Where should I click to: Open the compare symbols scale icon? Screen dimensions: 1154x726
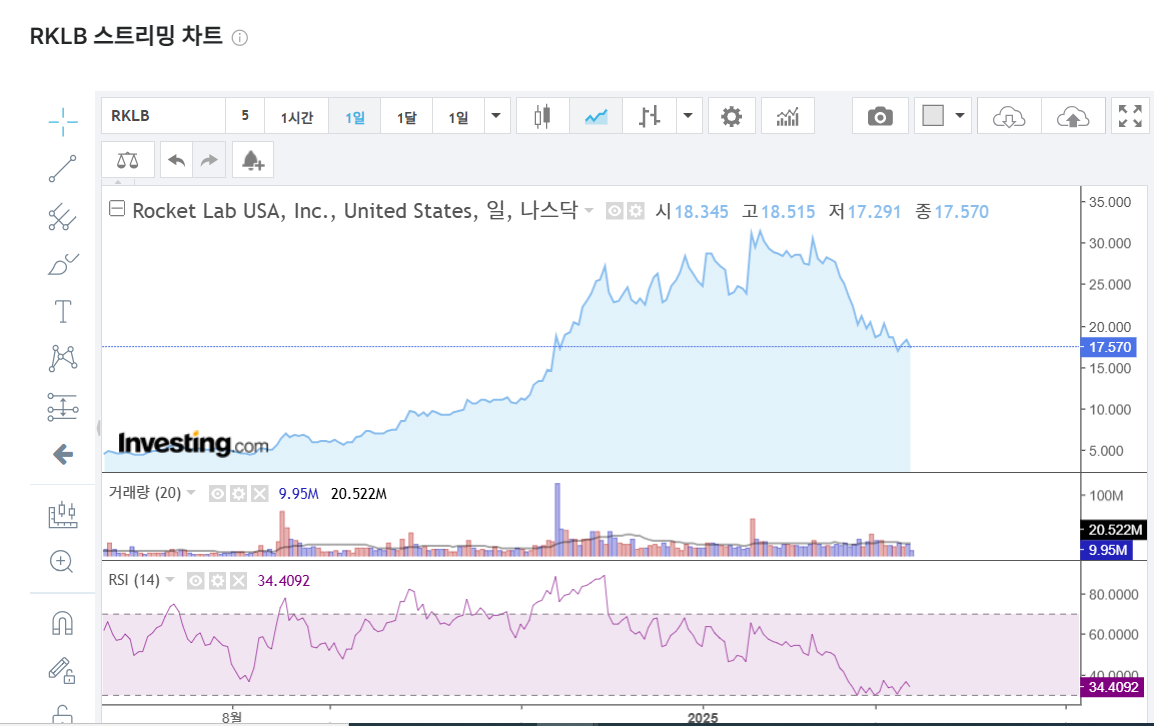128,160
